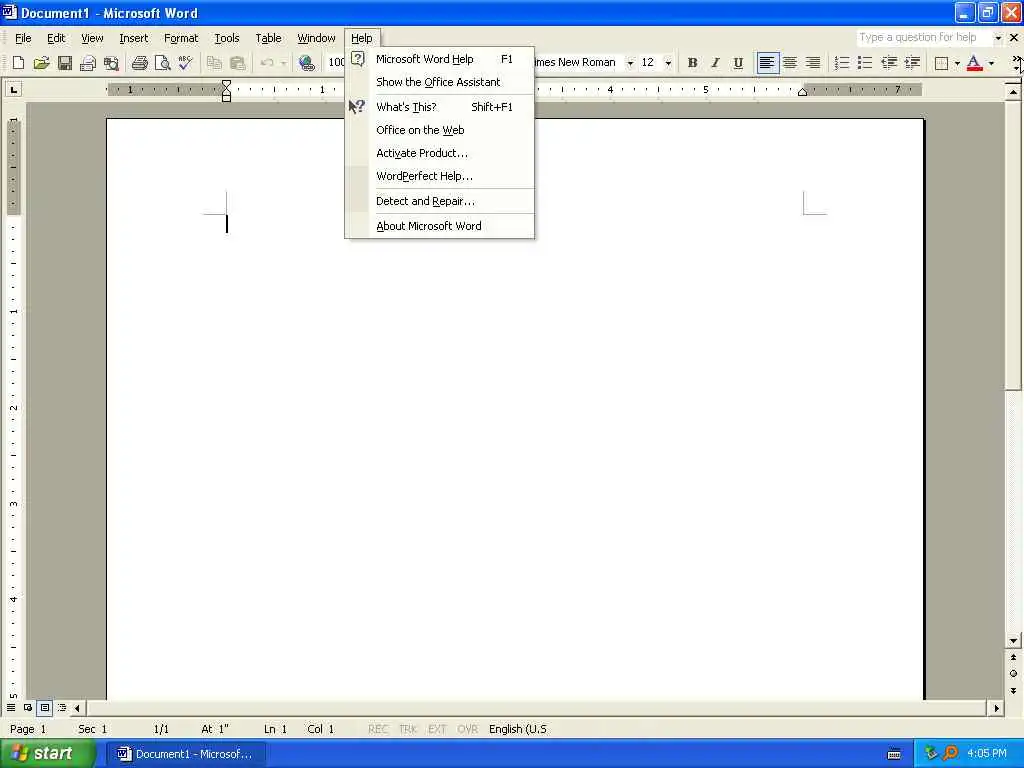
Task: Click Decrease Indent icon
Action: 888,63
